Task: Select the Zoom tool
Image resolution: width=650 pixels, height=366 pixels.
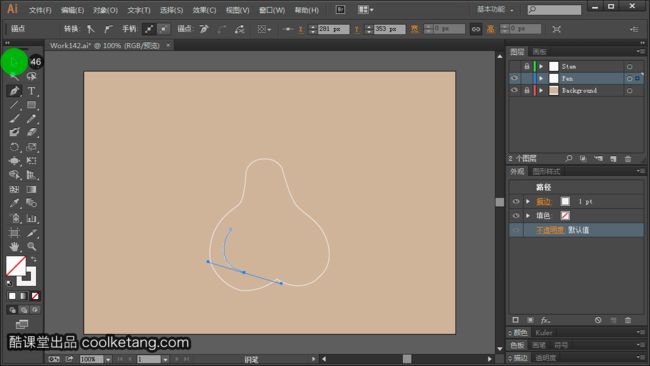Action: click(32, 247)
